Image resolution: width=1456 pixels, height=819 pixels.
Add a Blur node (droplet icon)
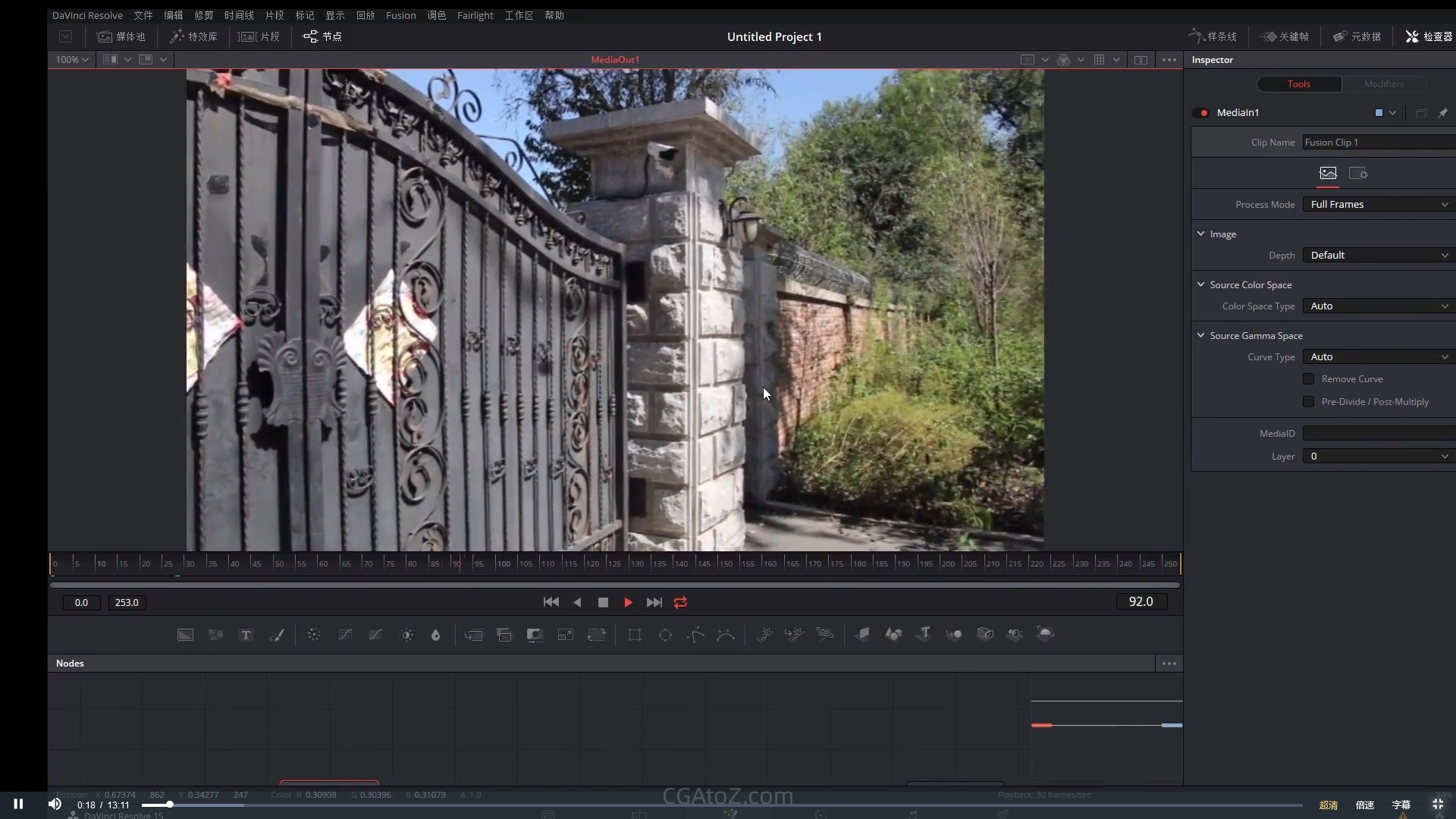click(436, 635)
